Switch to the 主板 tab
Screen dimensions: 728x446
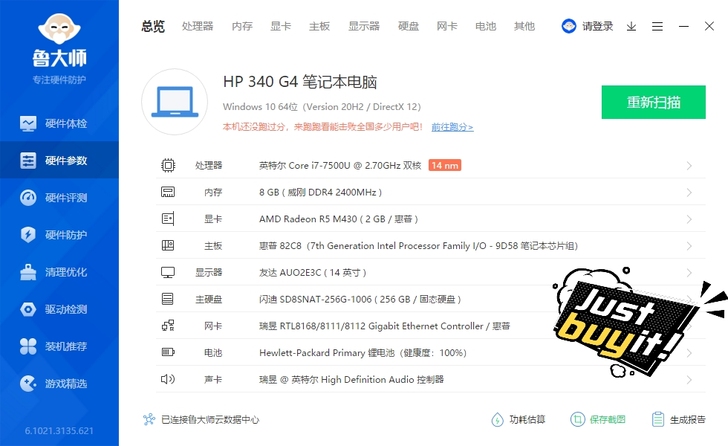tap(319, 26)
